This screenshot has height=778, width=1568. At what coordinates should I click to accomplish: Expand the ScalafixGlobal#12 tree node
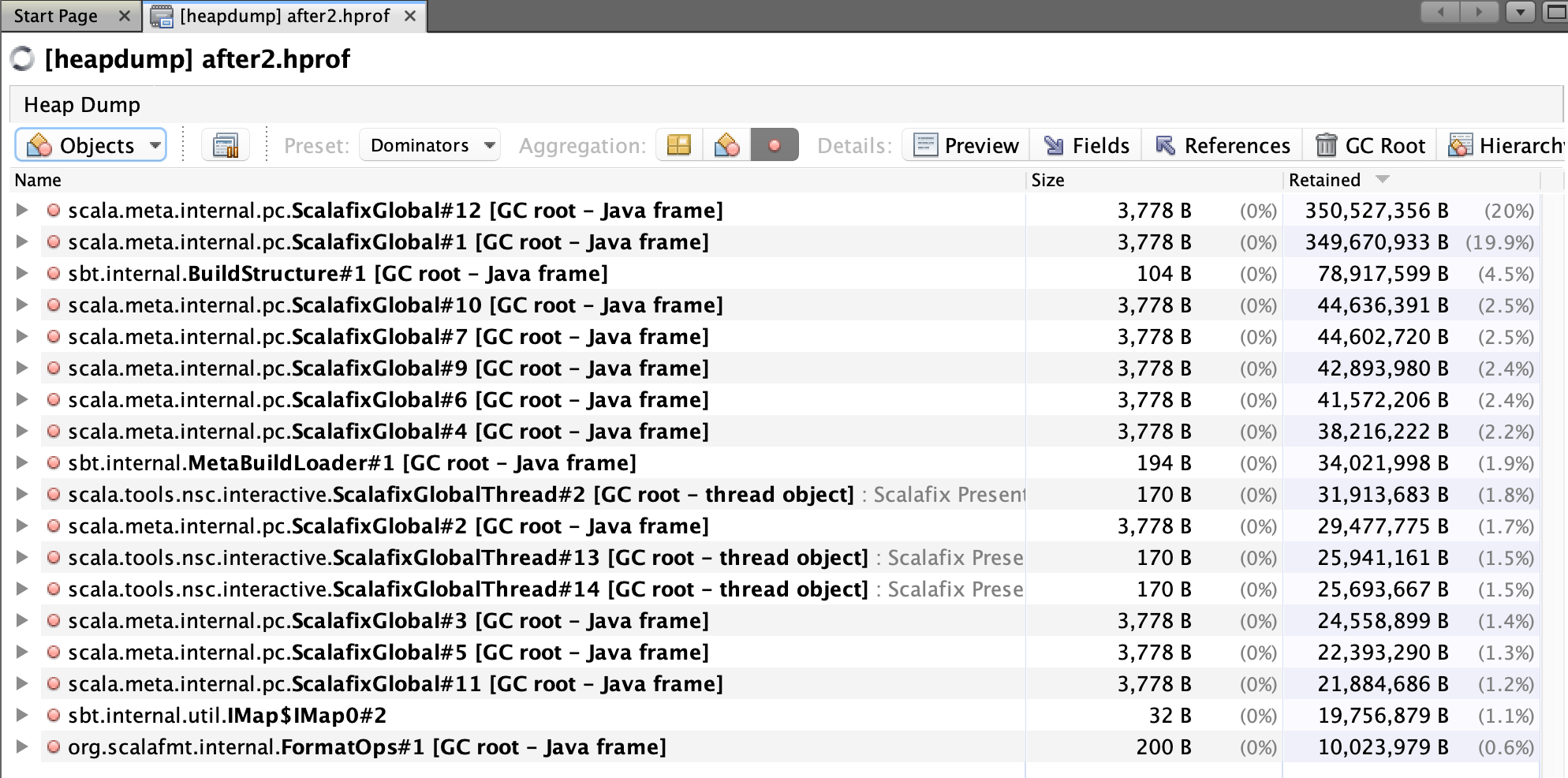tap(20, 210)
